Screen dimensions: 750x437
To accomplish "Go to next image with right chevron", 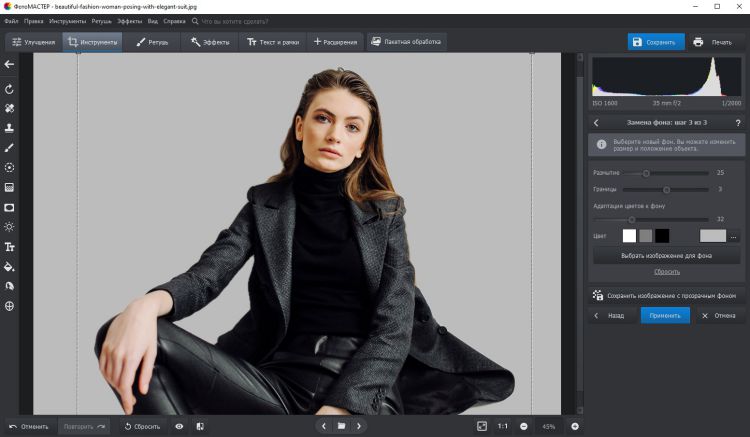I will pos(359,426).
